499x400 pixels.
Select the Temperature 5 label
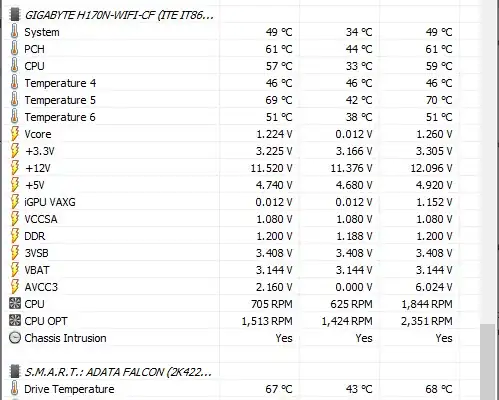point(60,100)
